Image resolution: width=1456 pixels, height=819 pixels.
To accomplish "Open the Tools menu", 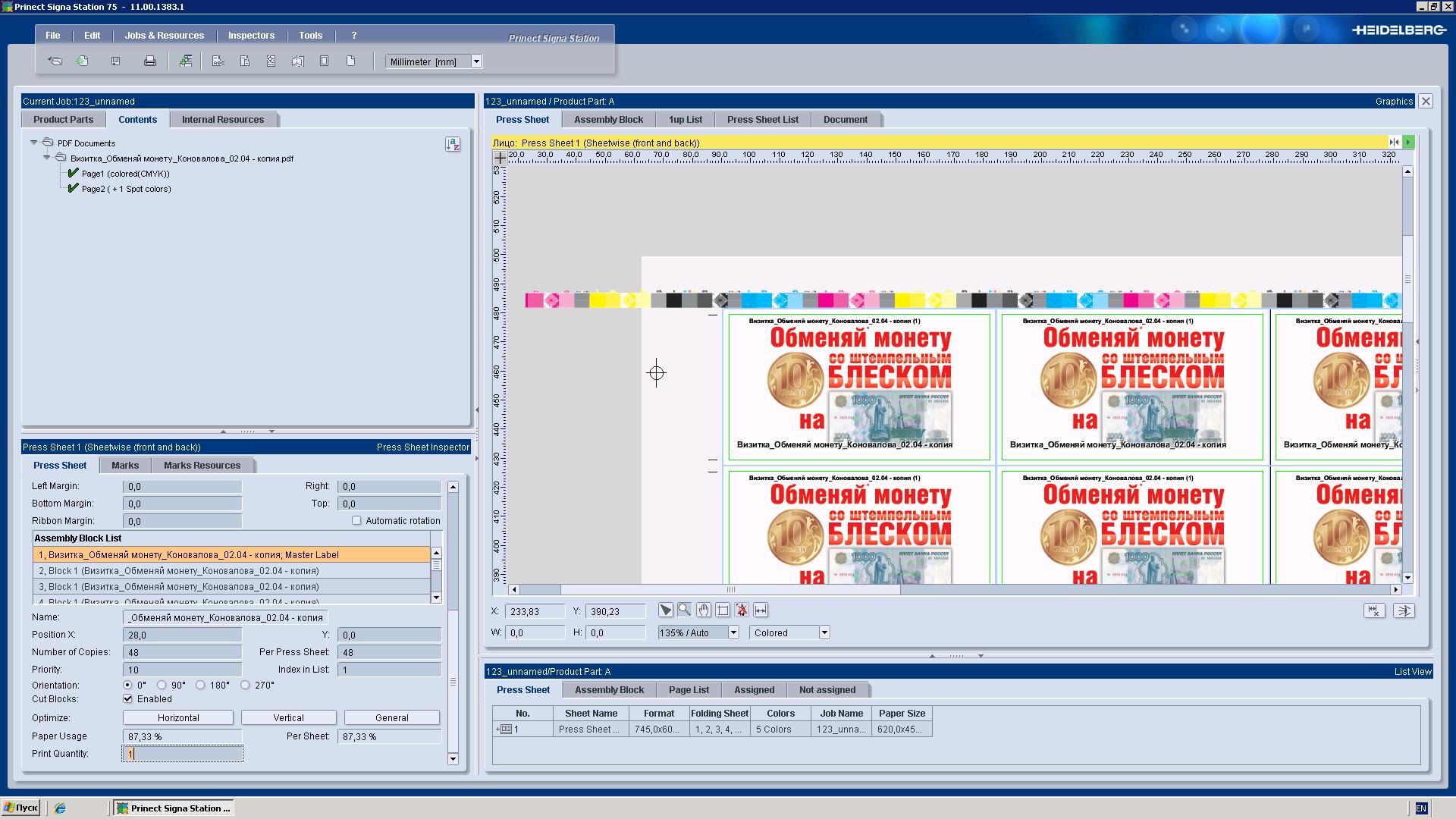I will [310, 36].
